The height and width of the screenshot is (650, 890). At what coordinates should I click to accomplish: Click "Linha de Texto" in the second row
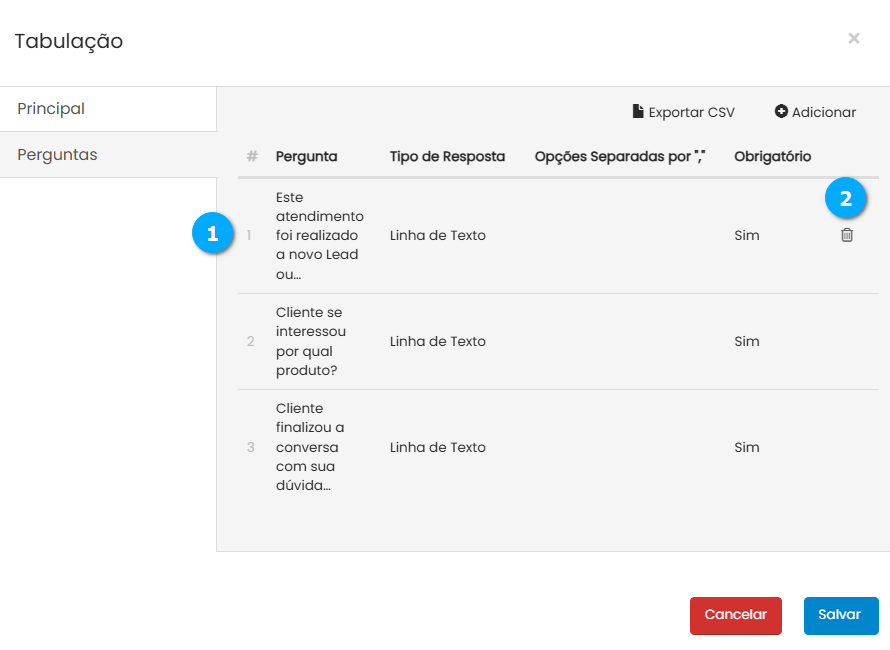(438, 341)
